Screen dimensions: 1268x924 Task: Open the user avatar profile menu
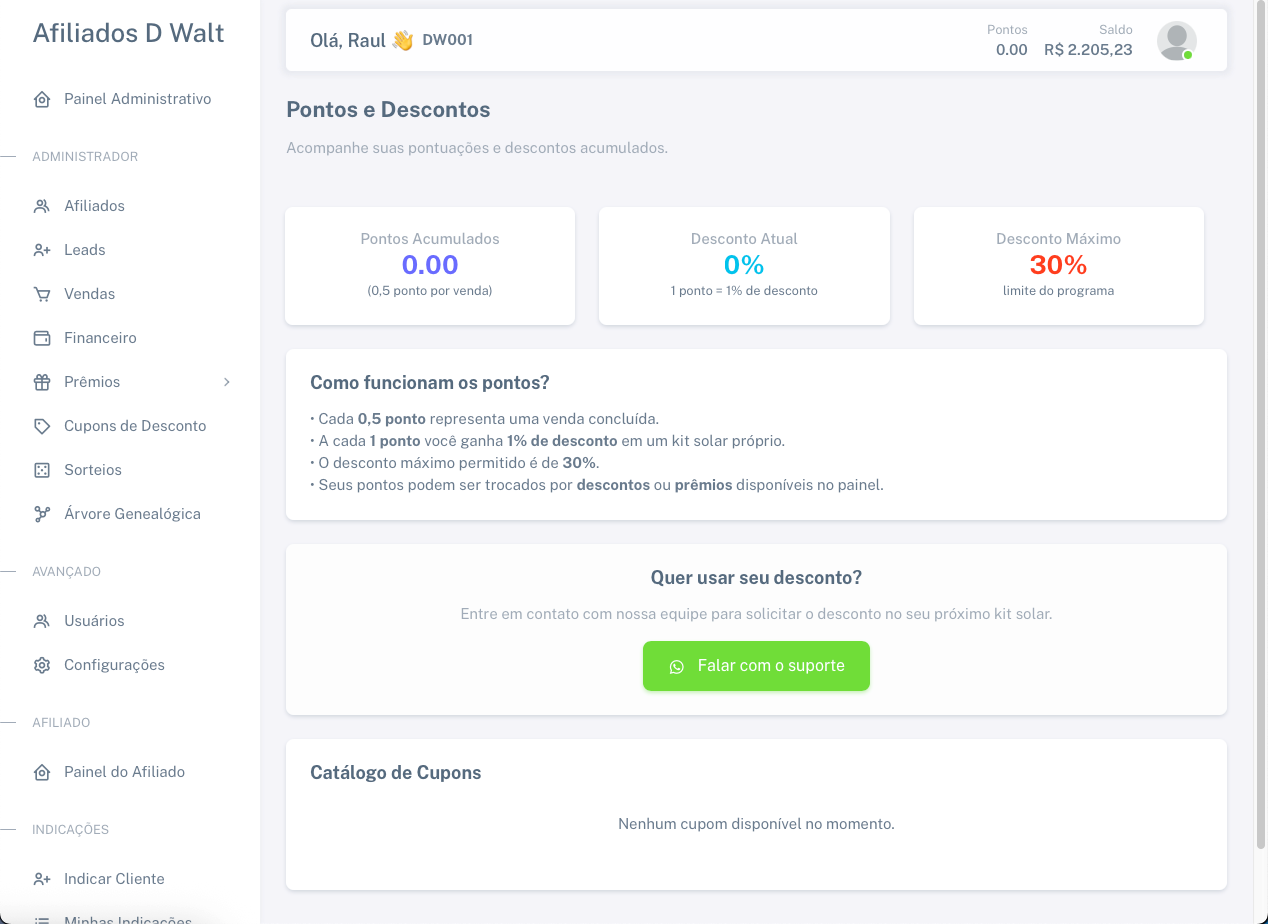coord(1176,41)
